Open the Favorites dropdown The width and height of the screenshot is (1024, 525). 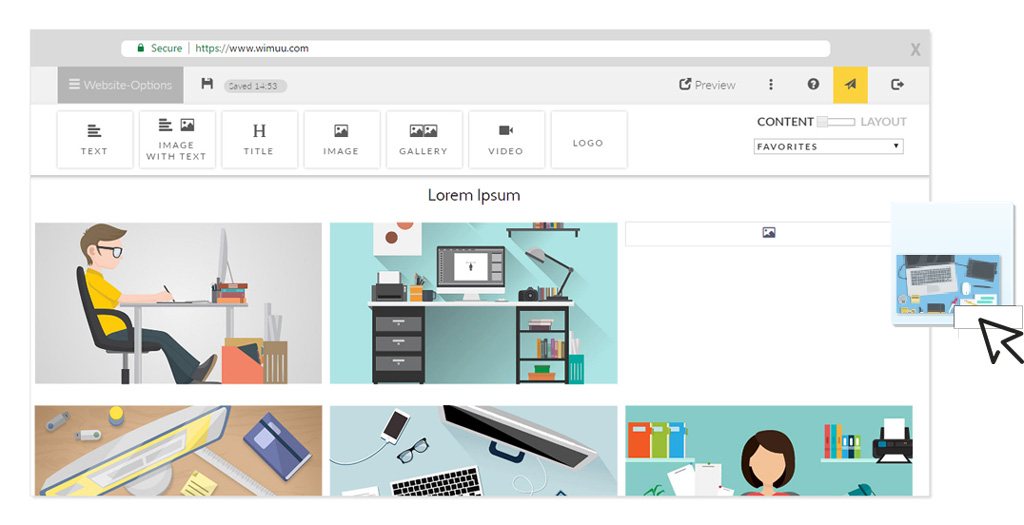[x=829, y=146]
